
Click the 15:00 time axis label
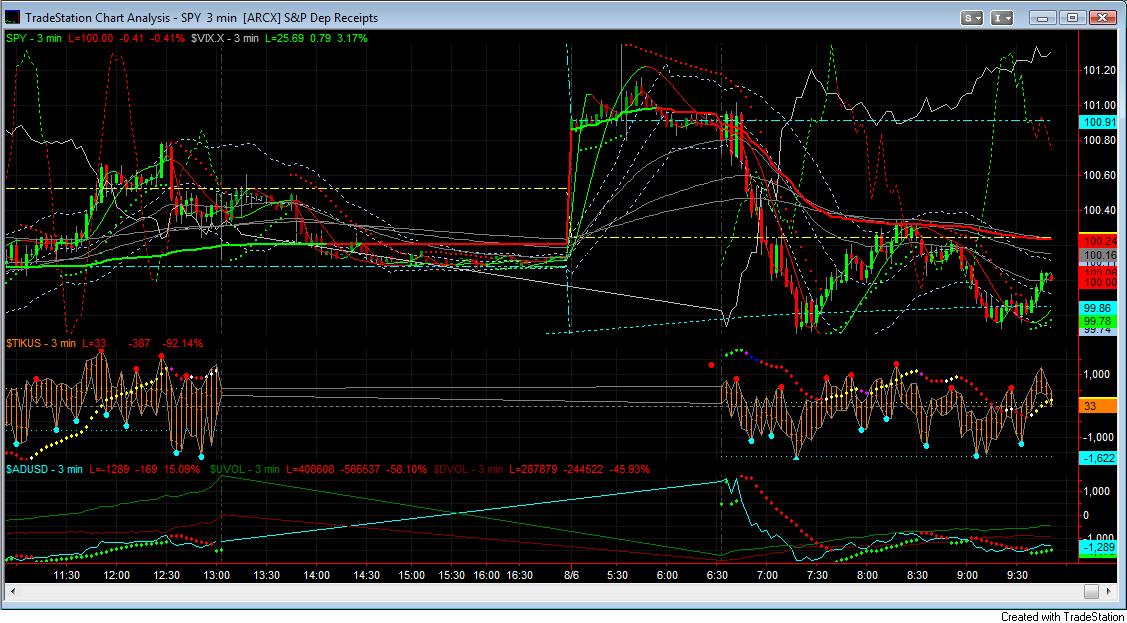[413, 575]
